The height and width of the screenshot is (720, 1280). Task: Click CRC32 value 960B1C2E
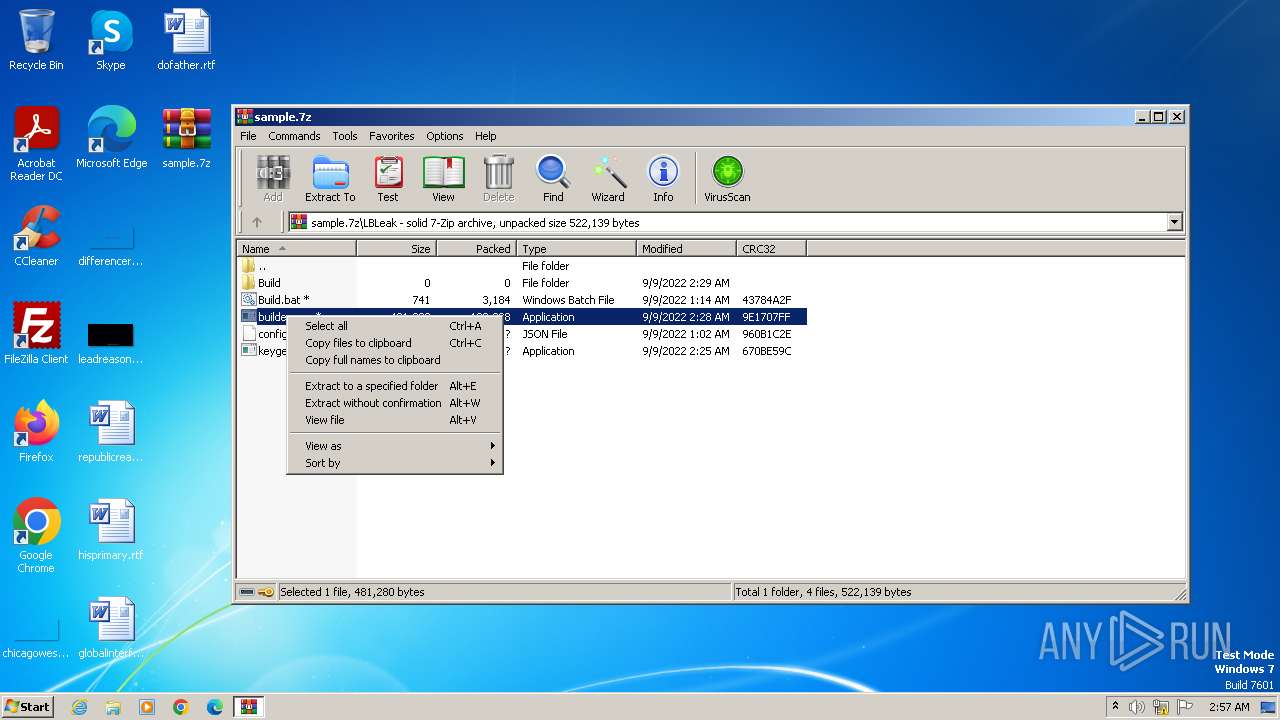click(767, 334)
